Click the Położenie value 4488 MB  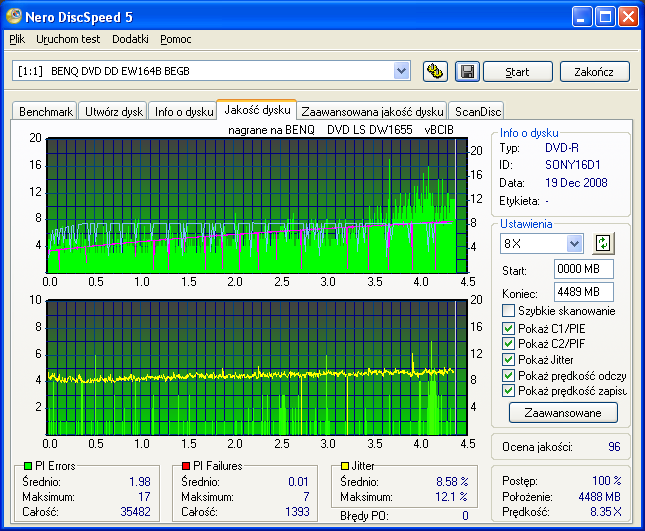coord(599,497)
